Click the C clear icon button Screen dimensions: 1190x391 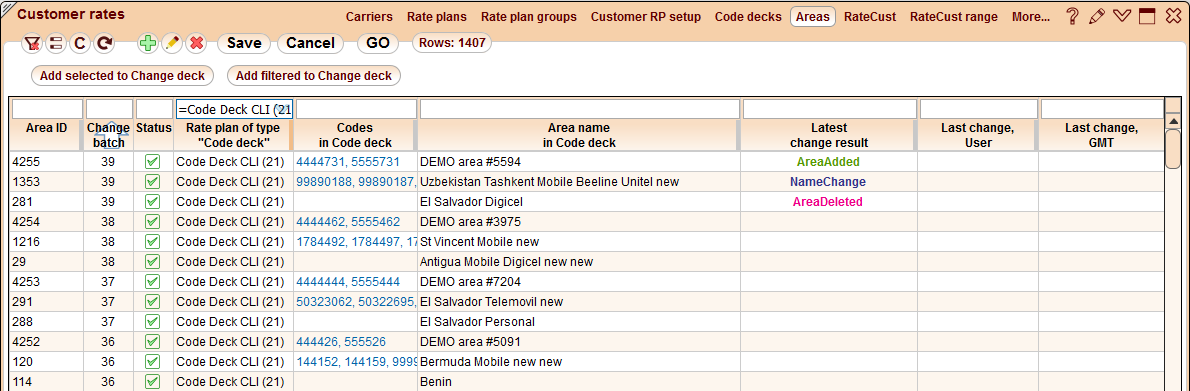(80, 43)
